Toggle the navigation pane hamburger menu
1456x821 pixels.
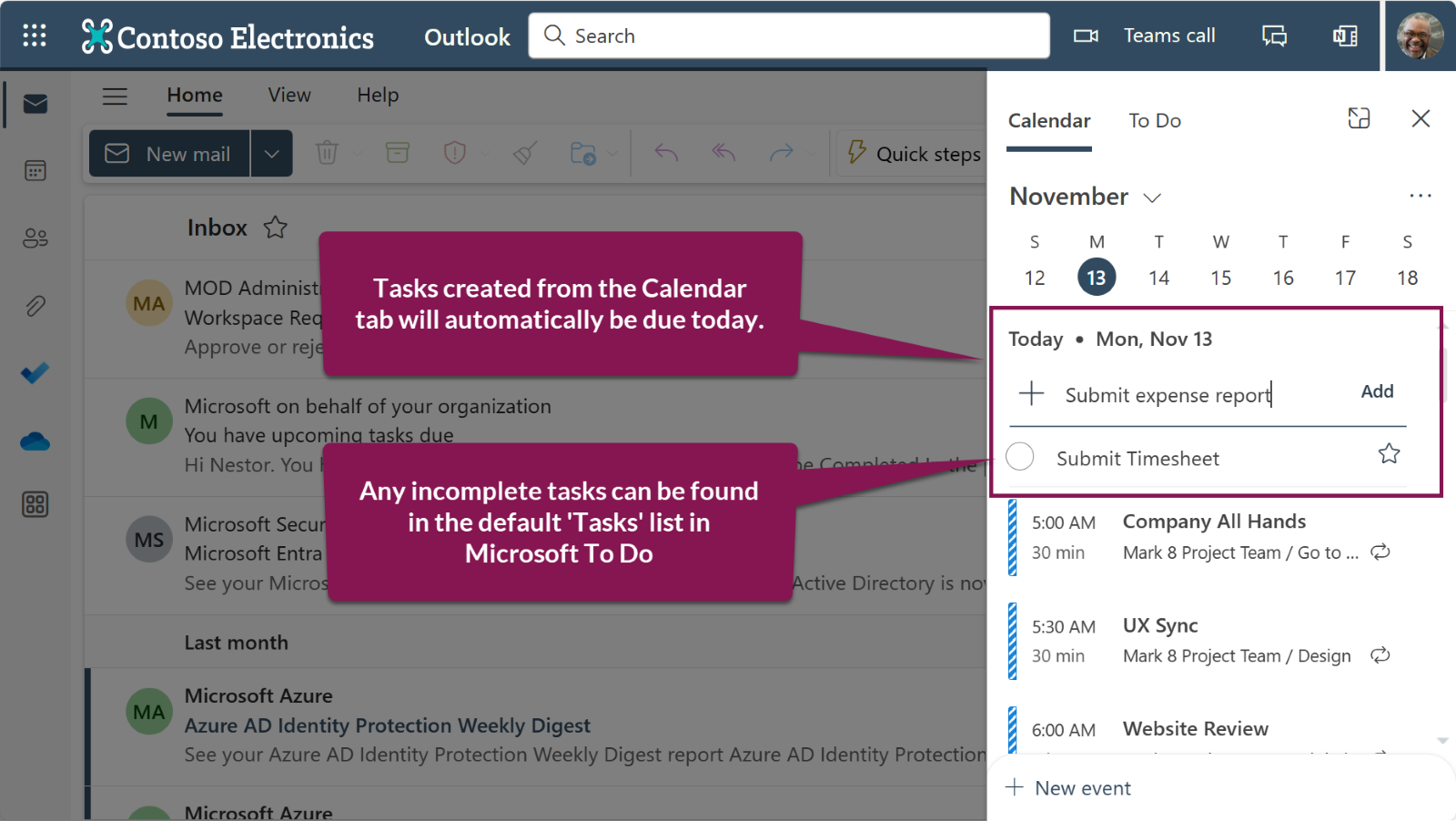coord(115,96)
